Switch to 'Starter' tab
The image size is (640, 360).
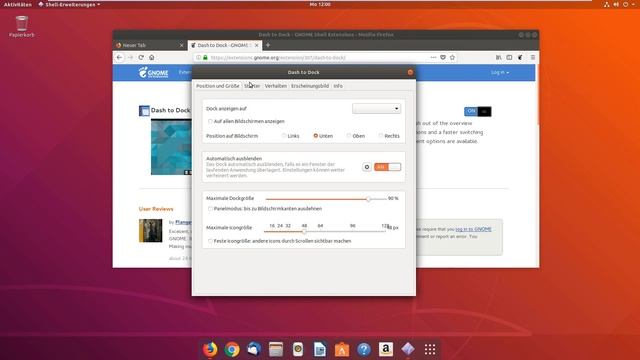pyautogui.click(x=252, y=86)
